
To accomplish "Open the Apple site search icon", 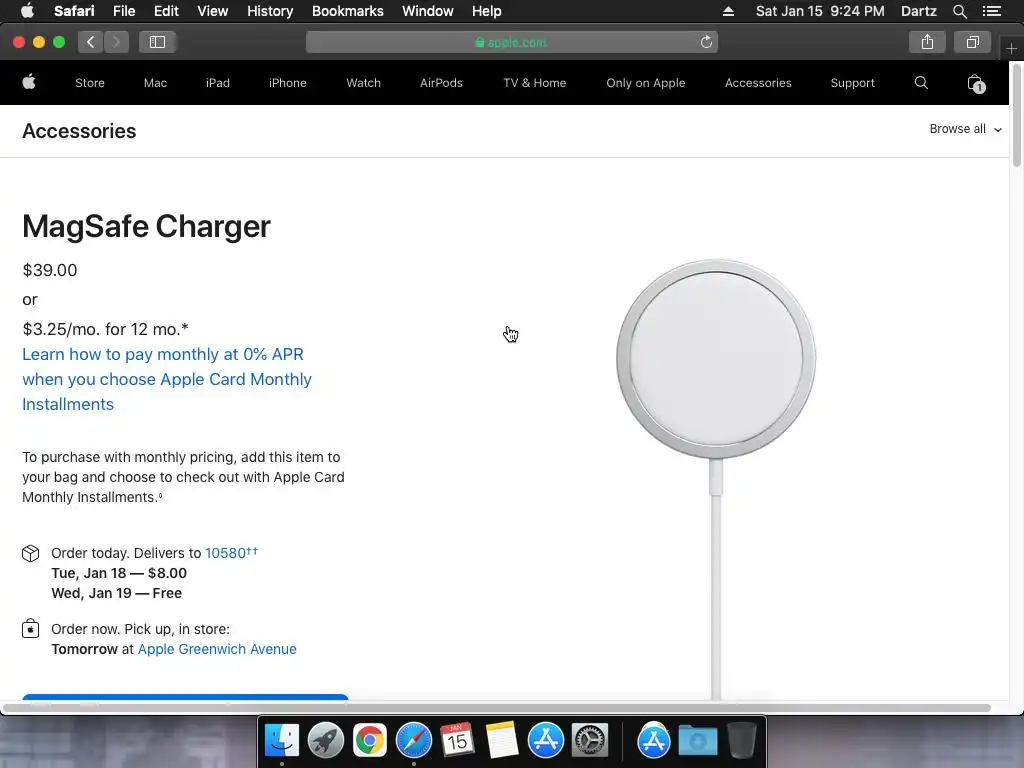I will pos(921,82).
